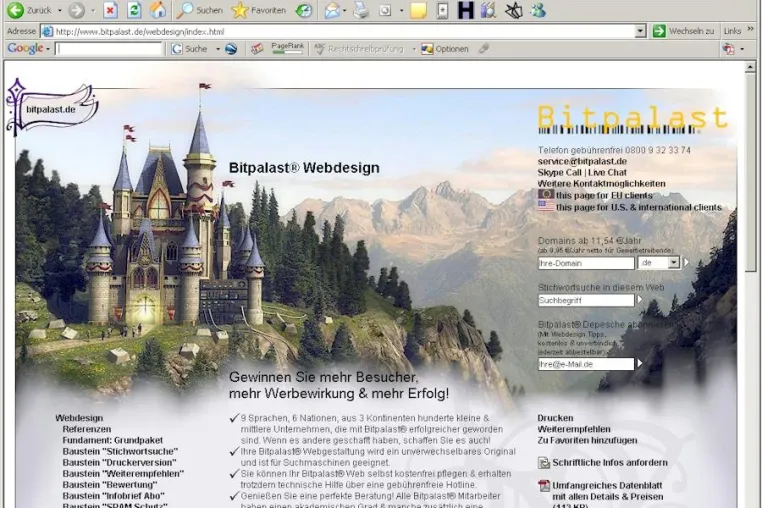Screen dimensions: 762x508
Task: Stop page loading with the red X icon
Action: [x=110, y=10]
